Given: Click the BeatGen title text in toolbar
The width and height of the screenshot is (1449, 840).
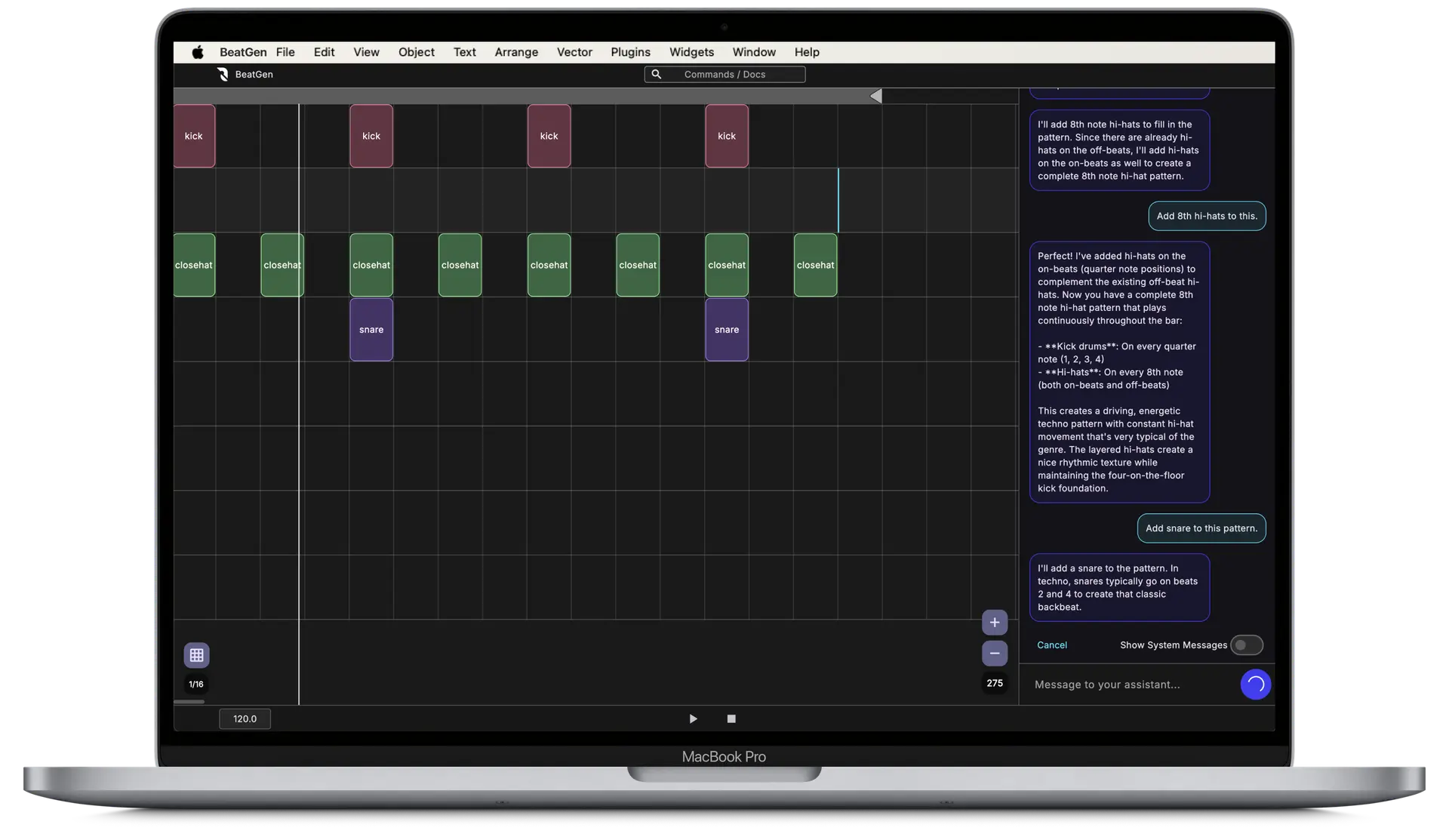Looking at the screenshot, I should [254, 74].
